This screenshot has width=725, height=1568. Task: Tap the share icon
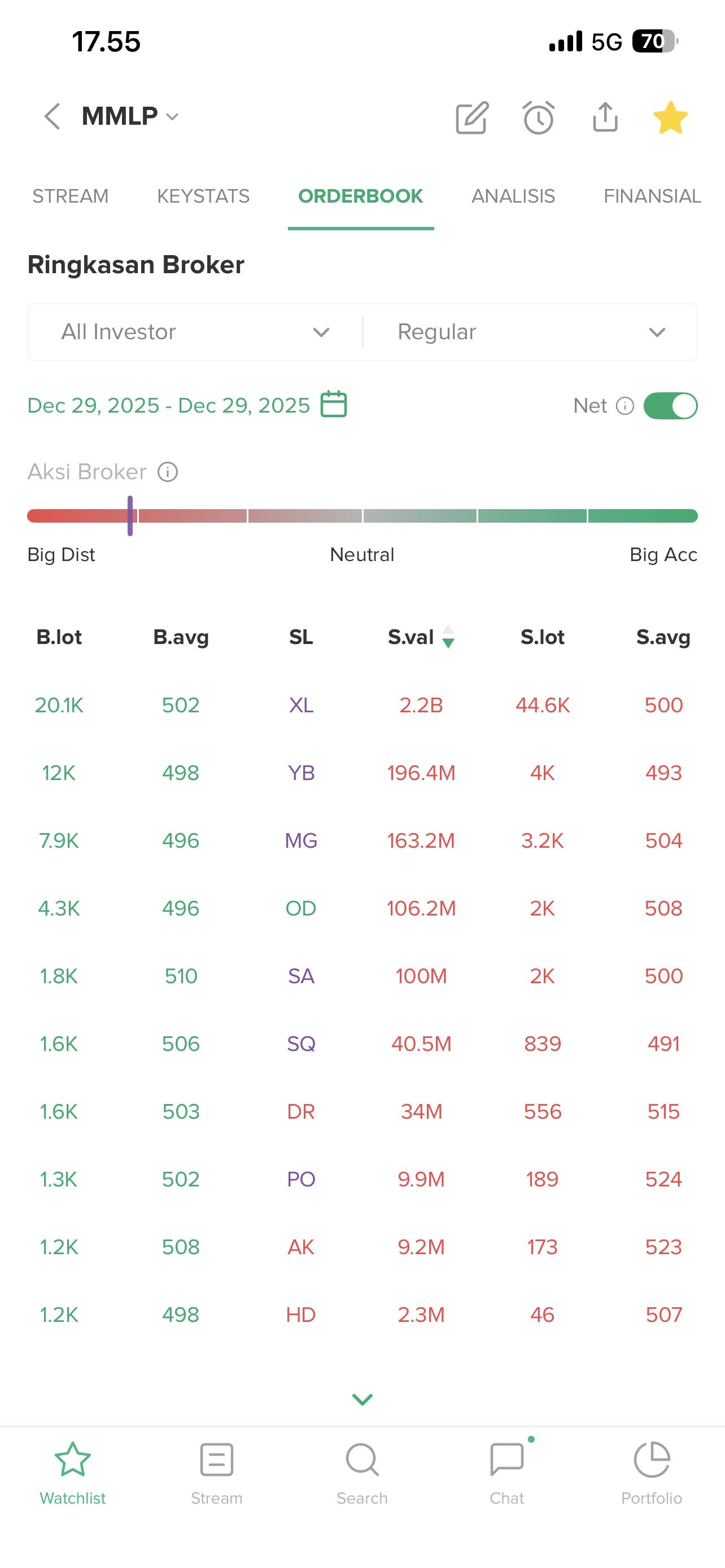click(x=605, y=117)
